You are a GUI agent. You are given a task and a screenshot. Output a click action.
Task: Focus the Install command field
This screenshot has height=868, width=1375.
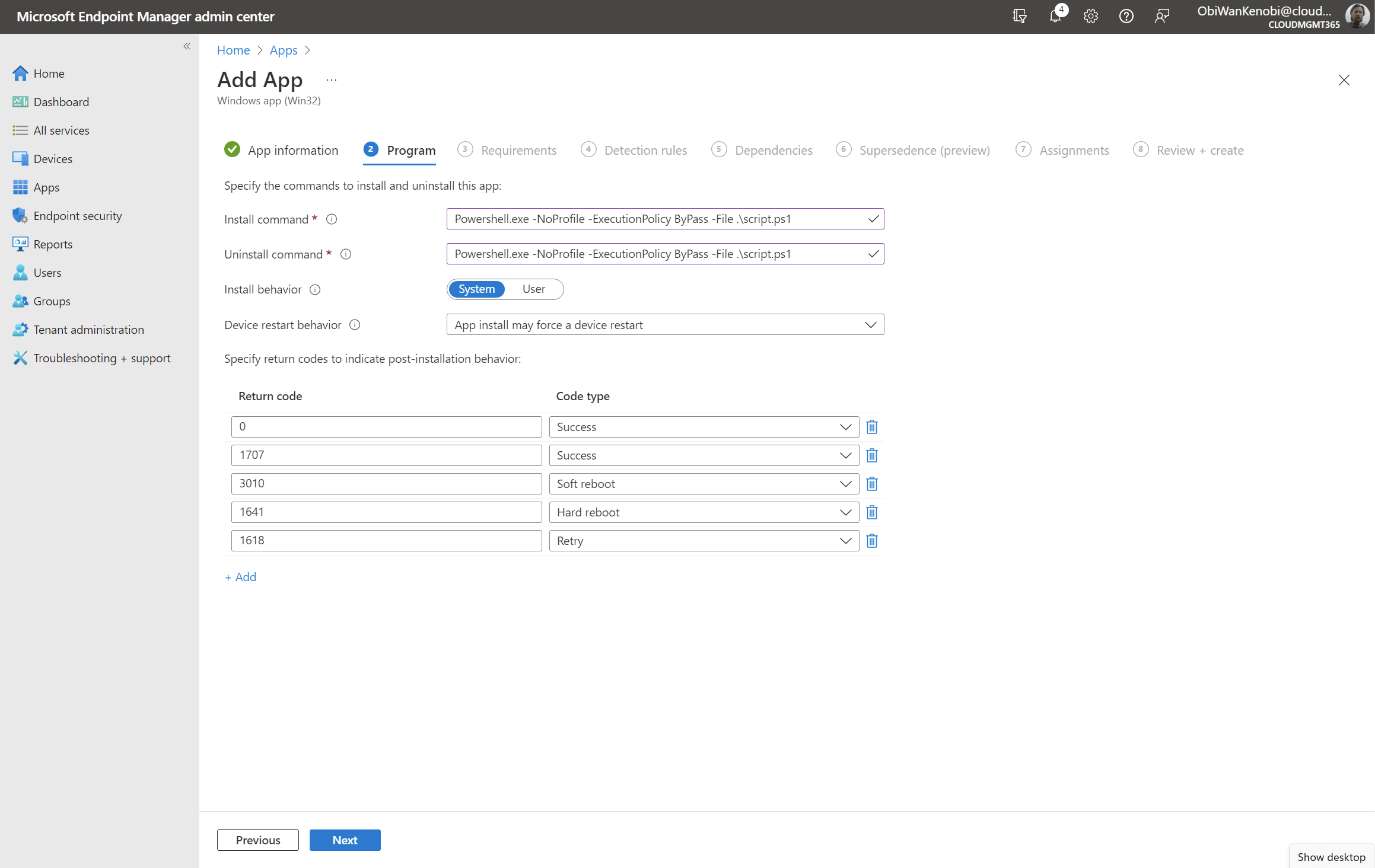pyautogui.click(x=665, y=219)
